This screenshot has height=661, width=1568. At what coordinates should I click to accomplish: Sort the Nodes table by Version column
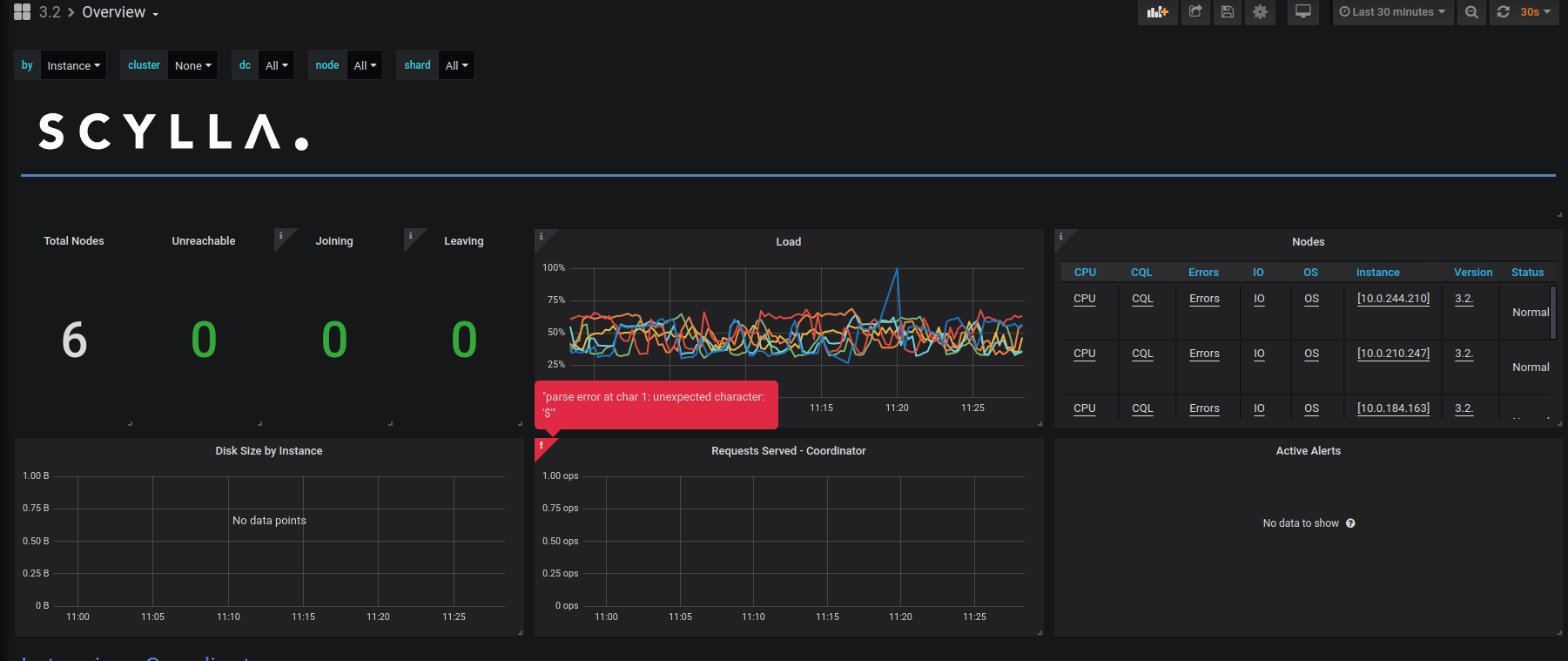1473,273
